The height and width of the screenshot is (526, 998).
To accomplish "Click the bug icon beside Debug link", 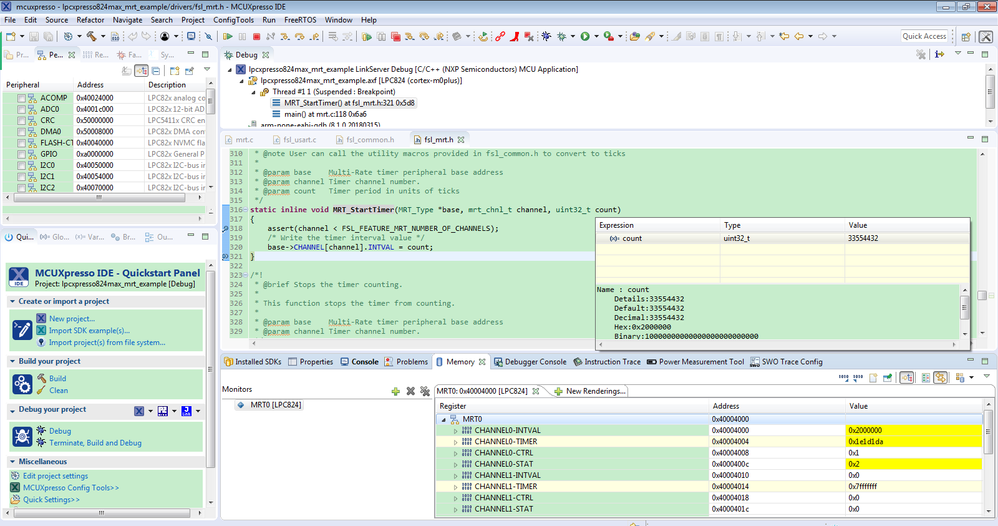I will click(x=42, y=431).
